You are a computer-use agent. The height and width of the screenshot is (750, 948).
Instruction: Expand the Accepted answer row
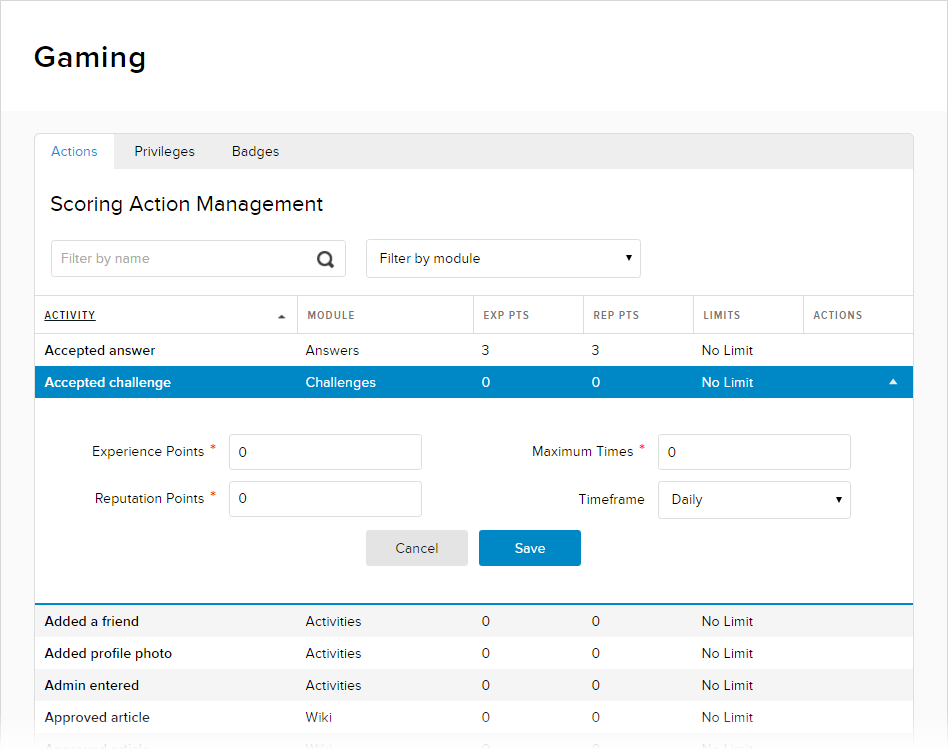click(100, 350)
